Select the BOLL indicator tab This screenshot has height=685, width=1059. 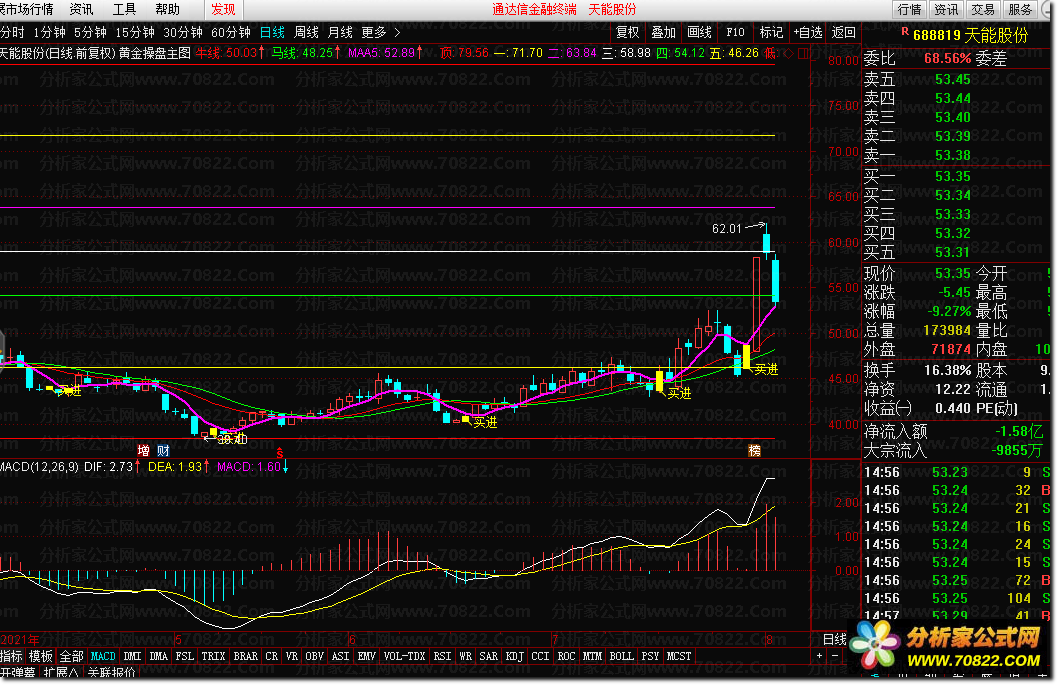(x=621, y=656)
